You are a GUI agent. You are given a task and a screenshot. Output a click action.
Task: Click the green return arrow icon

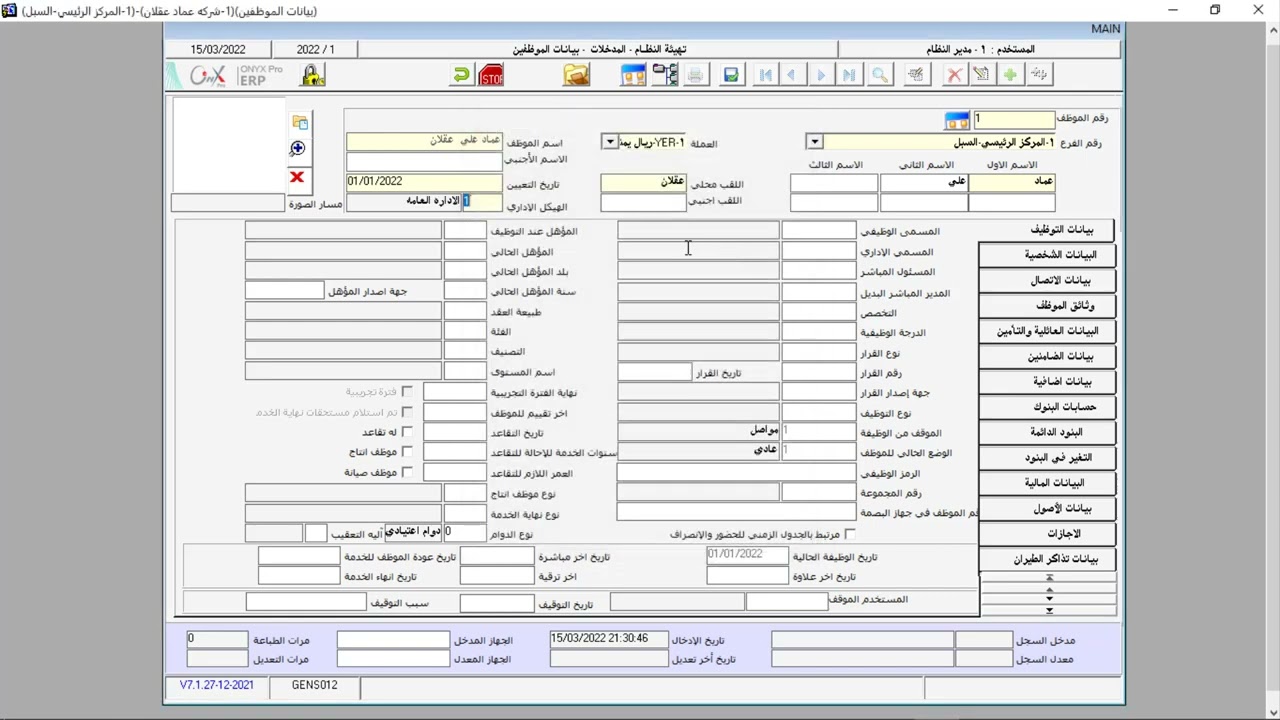460,75
